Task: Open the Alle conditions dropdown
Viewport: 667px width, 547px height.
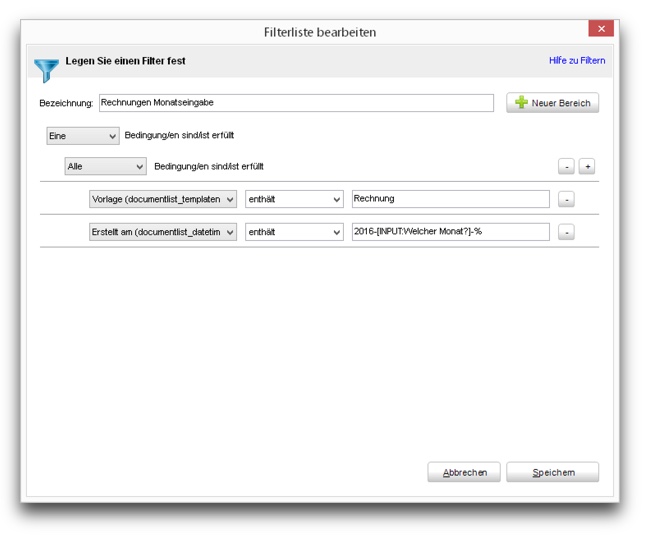Action: coord(105,166)
